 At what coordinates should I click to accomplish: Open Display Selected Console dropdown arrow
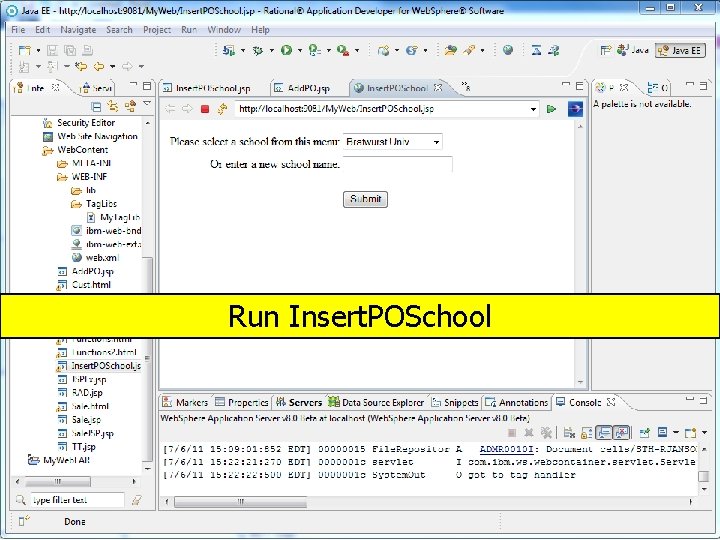676,433
